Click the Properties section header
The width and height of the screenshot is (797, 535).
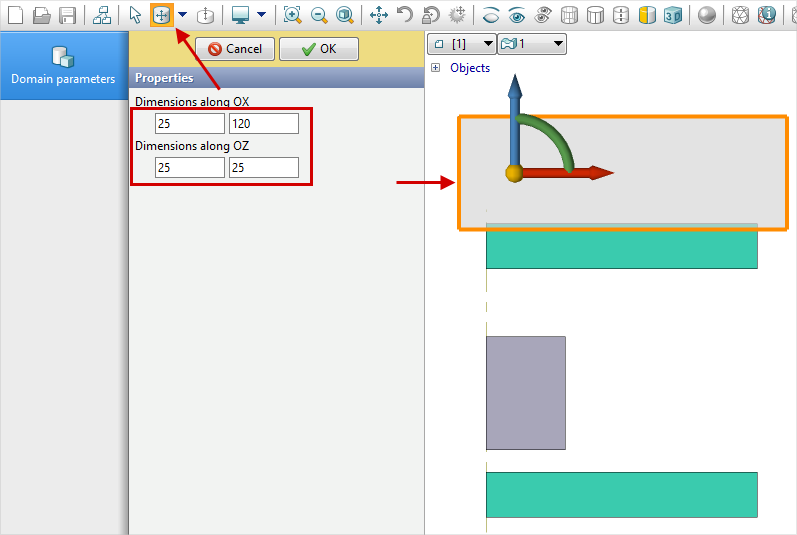277,78
